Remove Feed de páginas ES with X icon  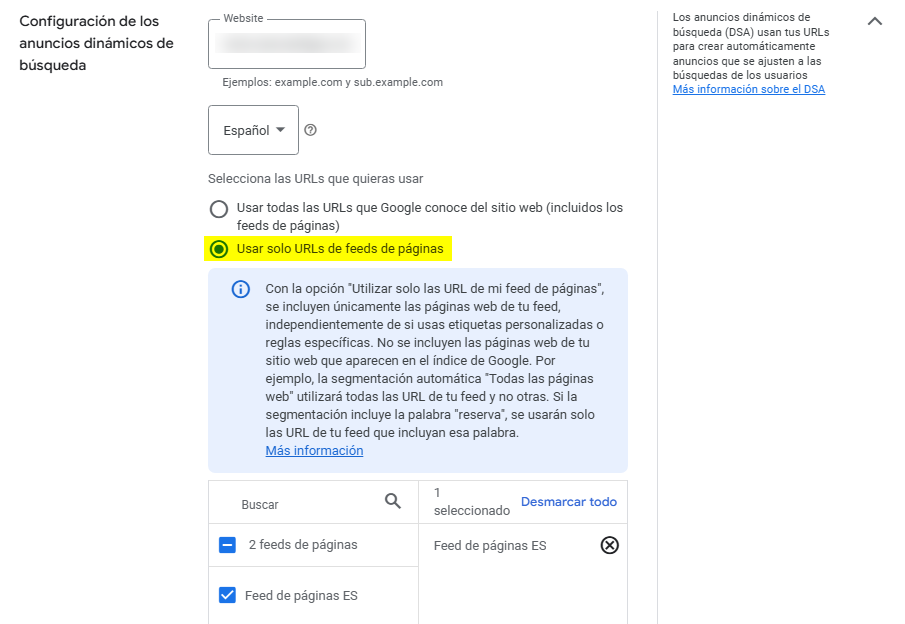609,545
